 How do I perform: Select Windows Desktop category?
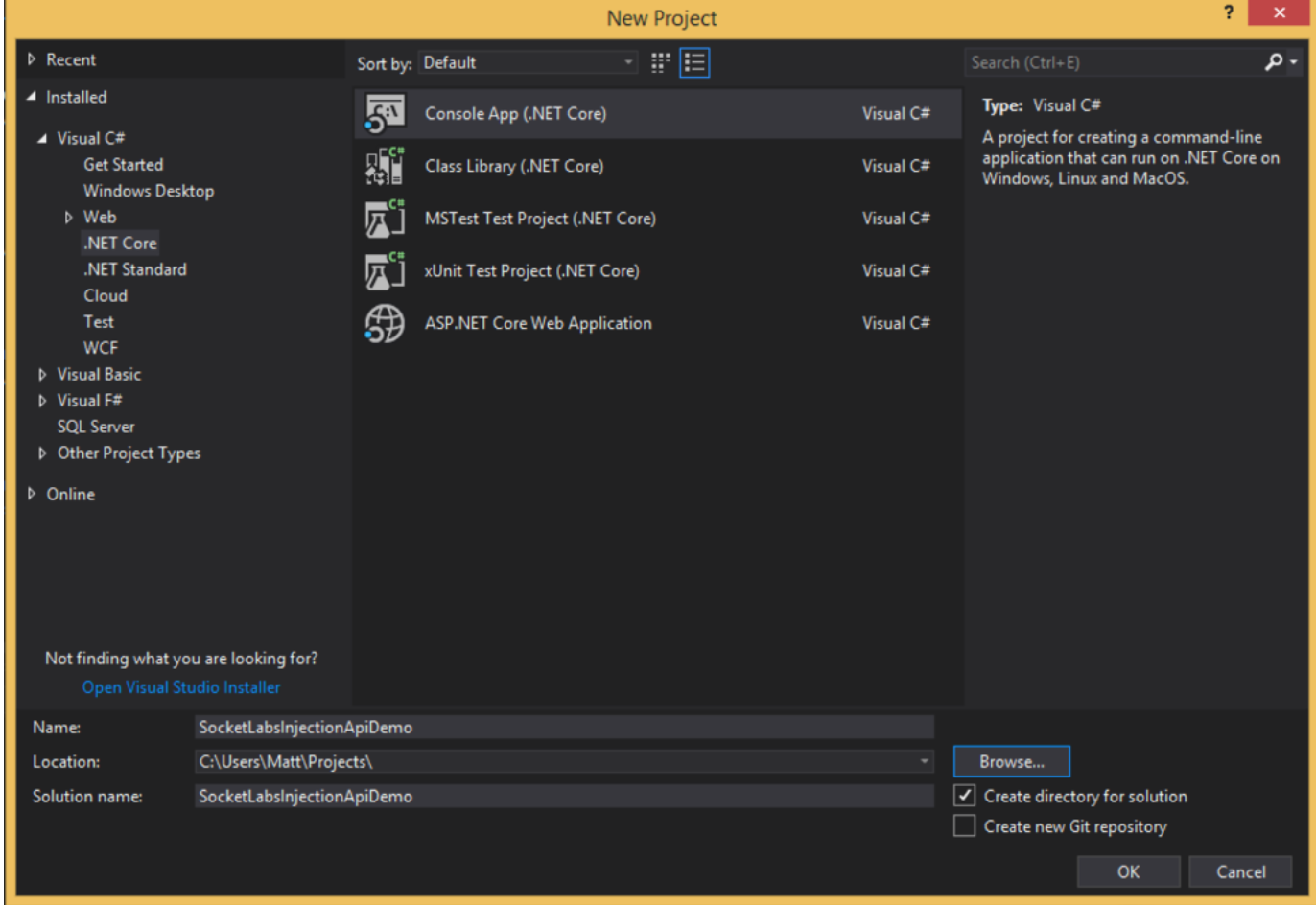tap(149, 191)
